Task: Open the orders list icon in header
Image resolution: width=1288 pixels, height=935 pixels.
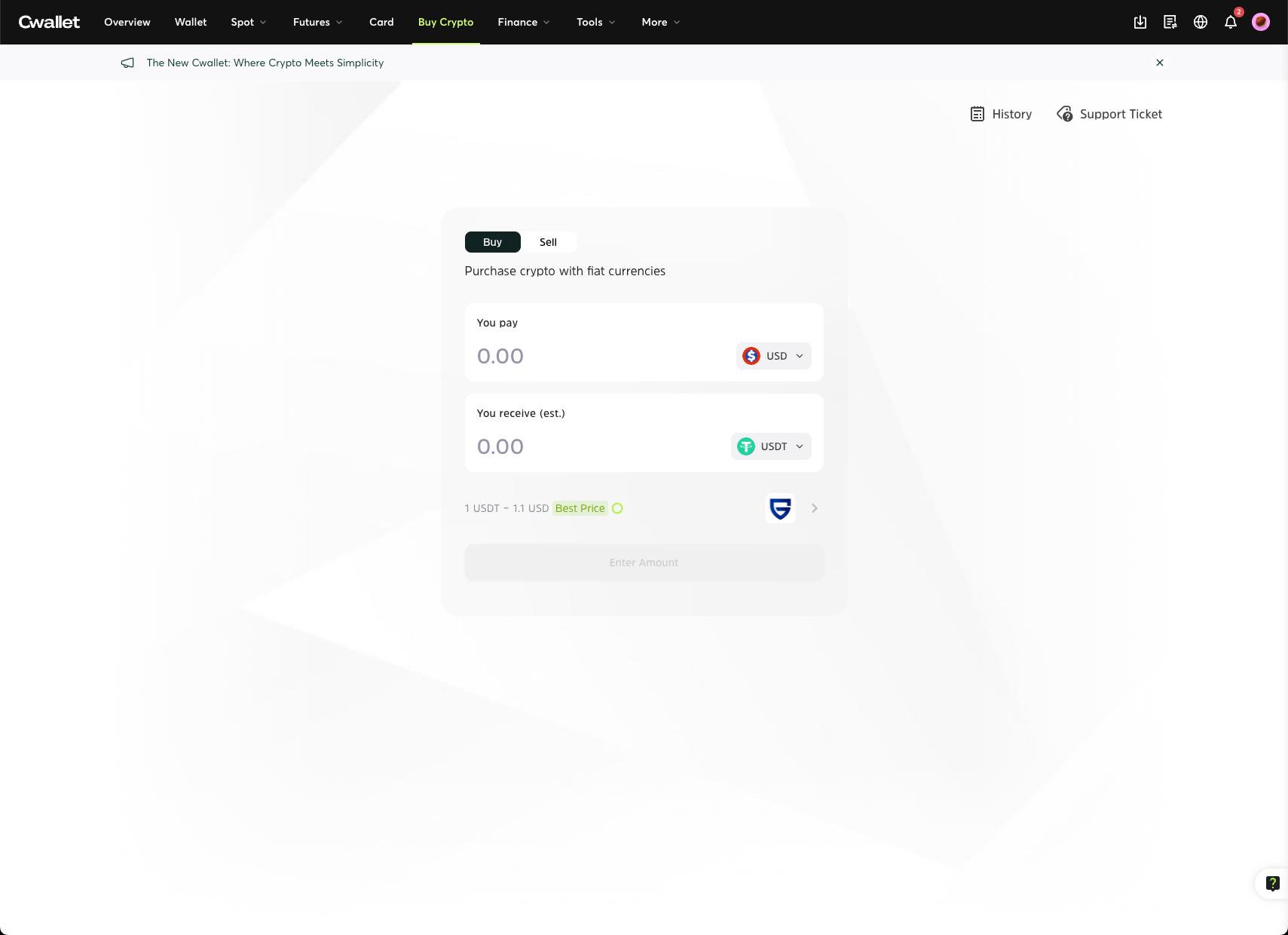Action: coord(1170,22)
